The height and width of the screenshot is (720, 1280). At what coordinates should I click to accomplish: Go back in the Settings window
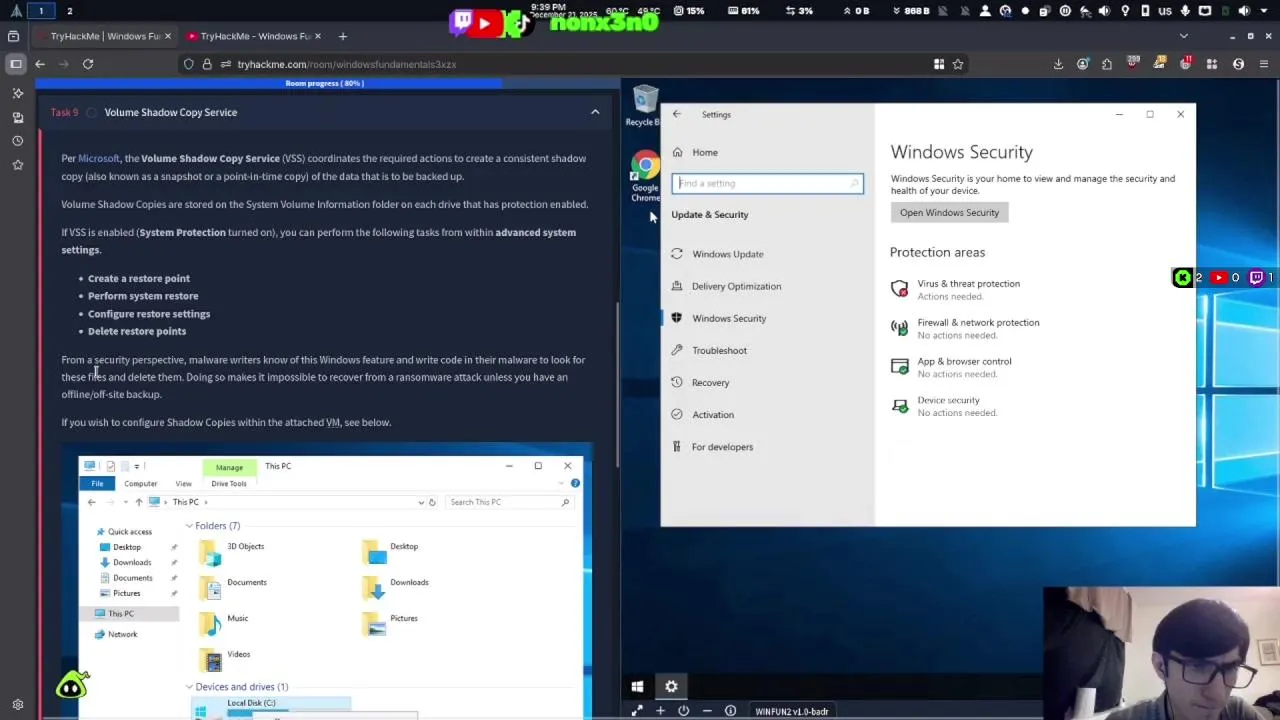click(677, 114)
